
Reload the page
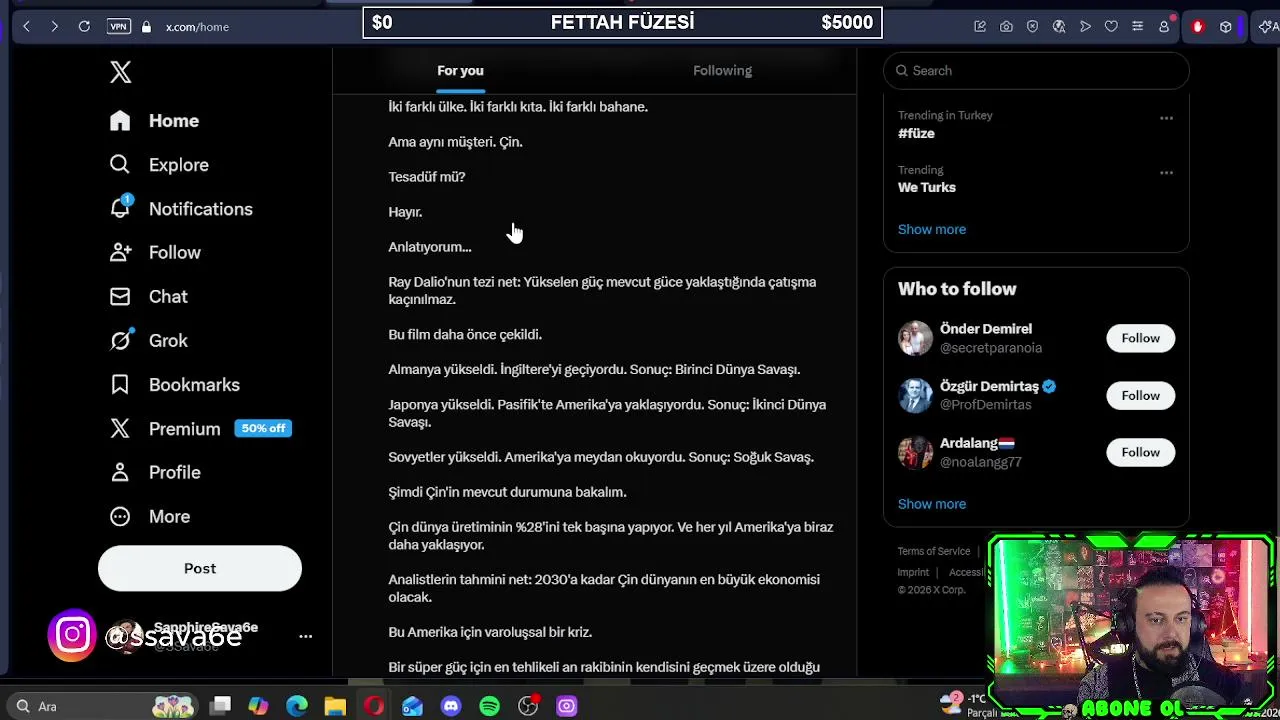84,27
